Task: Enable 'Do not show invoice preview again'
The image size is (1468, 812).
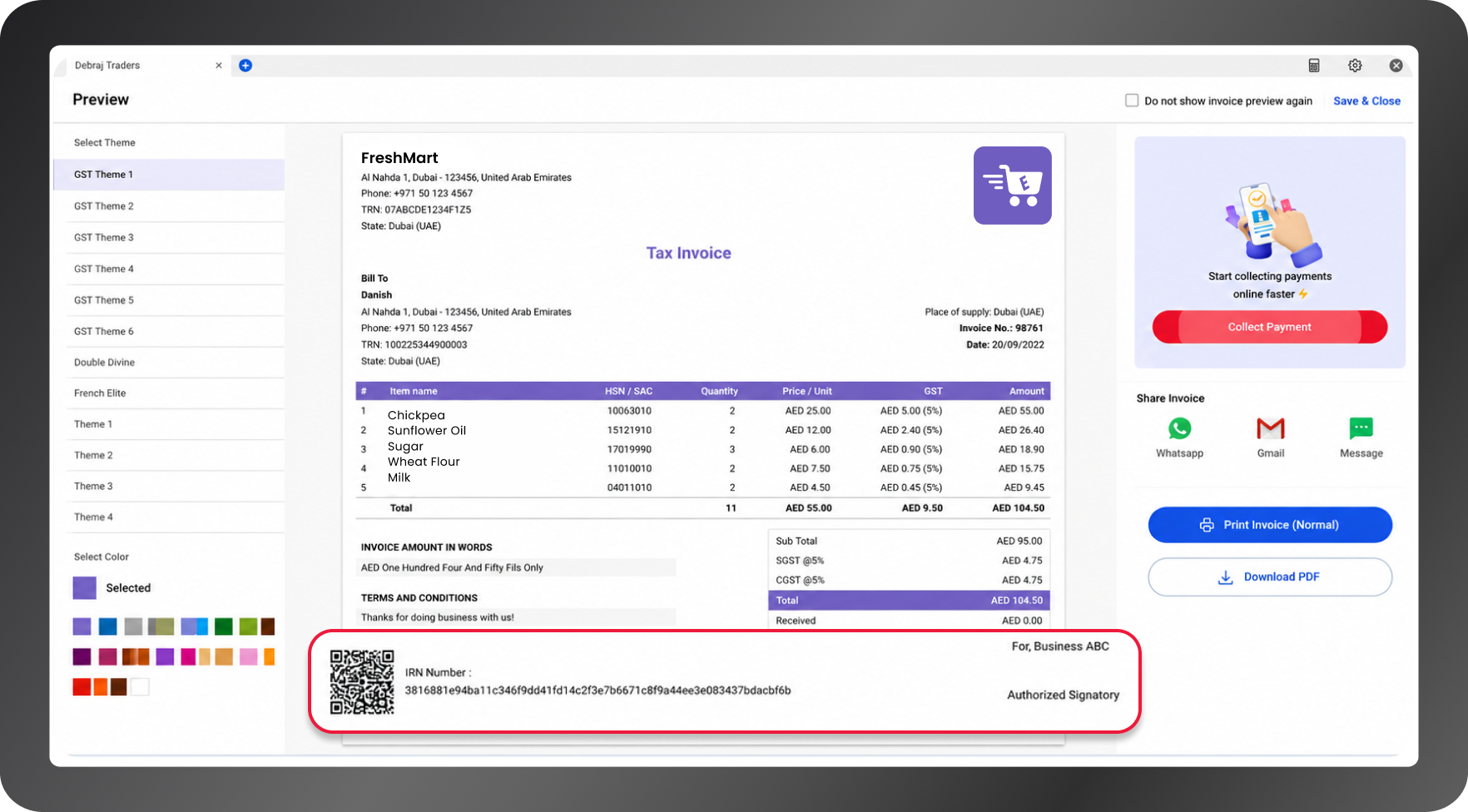Action: point(1132,101)
